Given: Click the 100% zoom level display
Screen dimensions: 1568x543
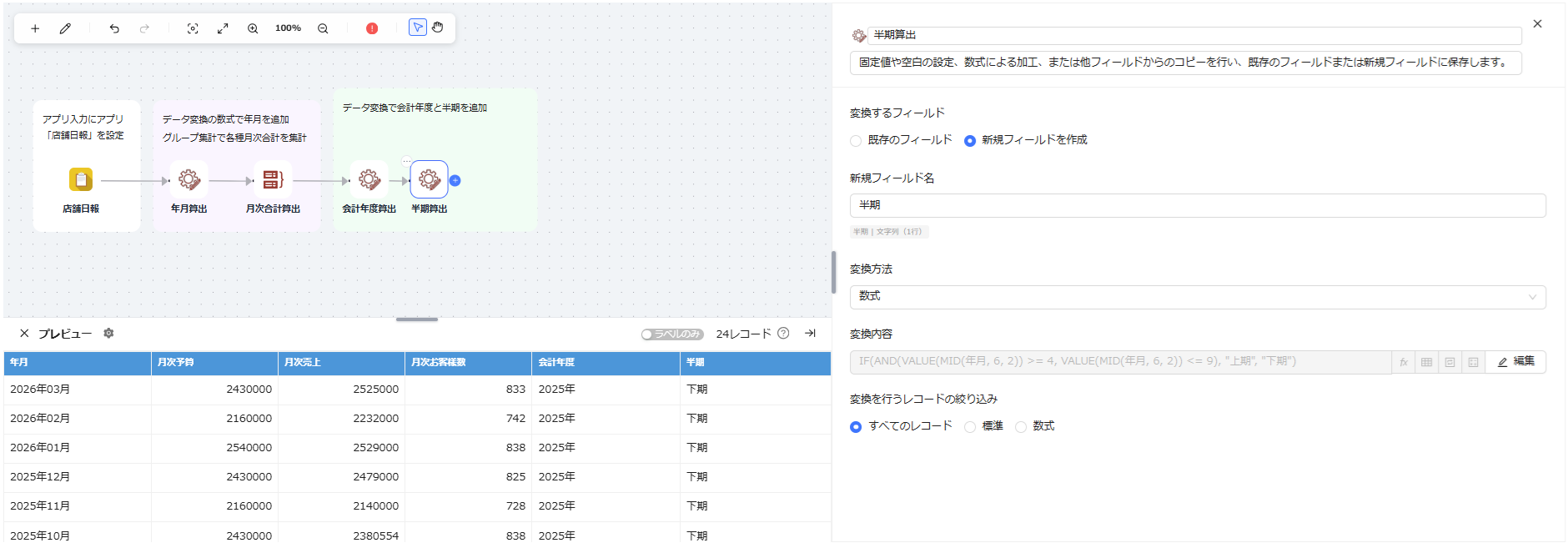Looking at the screenshot, I should point(288,28).
